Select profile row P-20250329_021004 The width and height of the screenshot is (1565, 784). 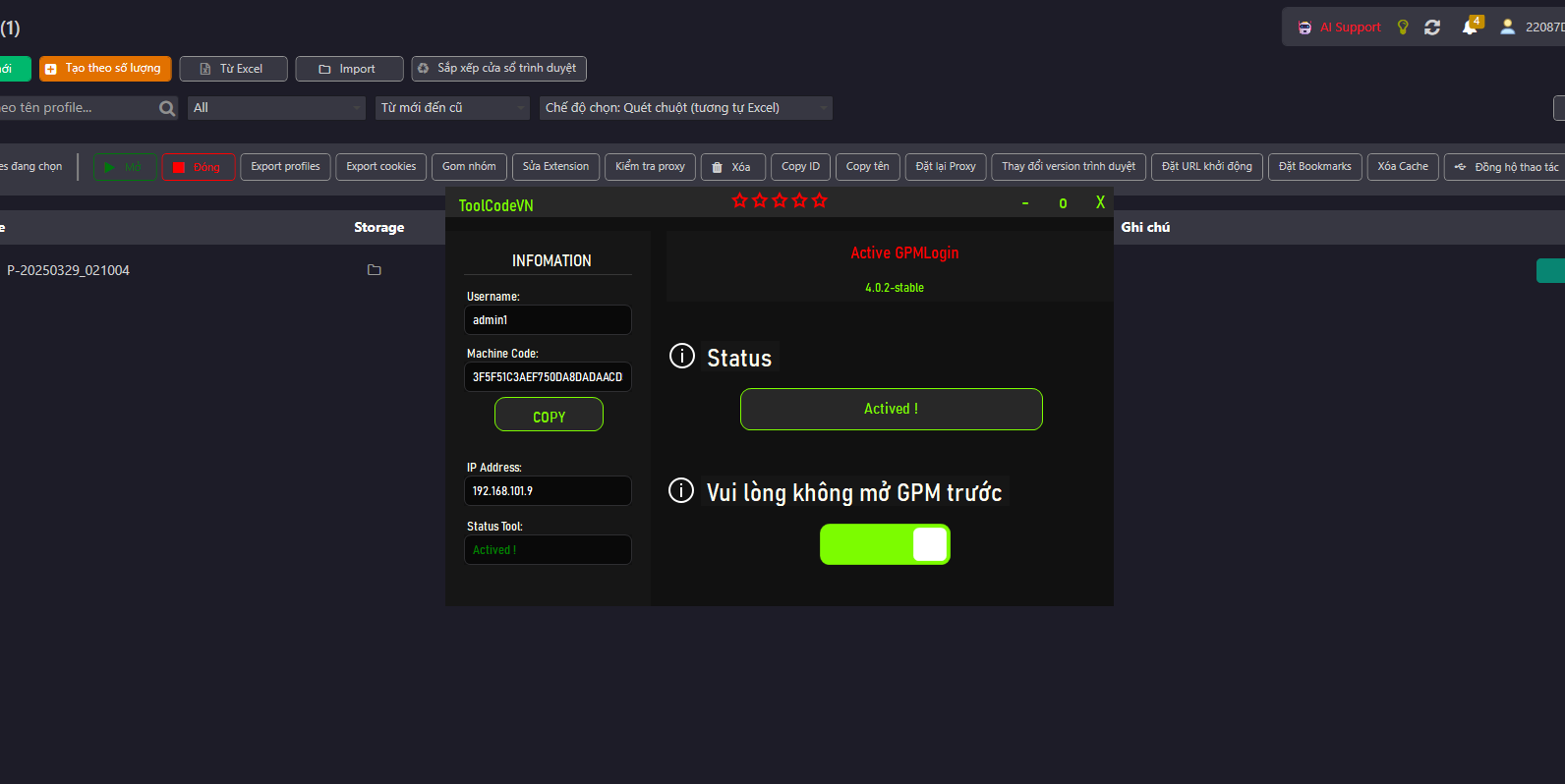68,270
